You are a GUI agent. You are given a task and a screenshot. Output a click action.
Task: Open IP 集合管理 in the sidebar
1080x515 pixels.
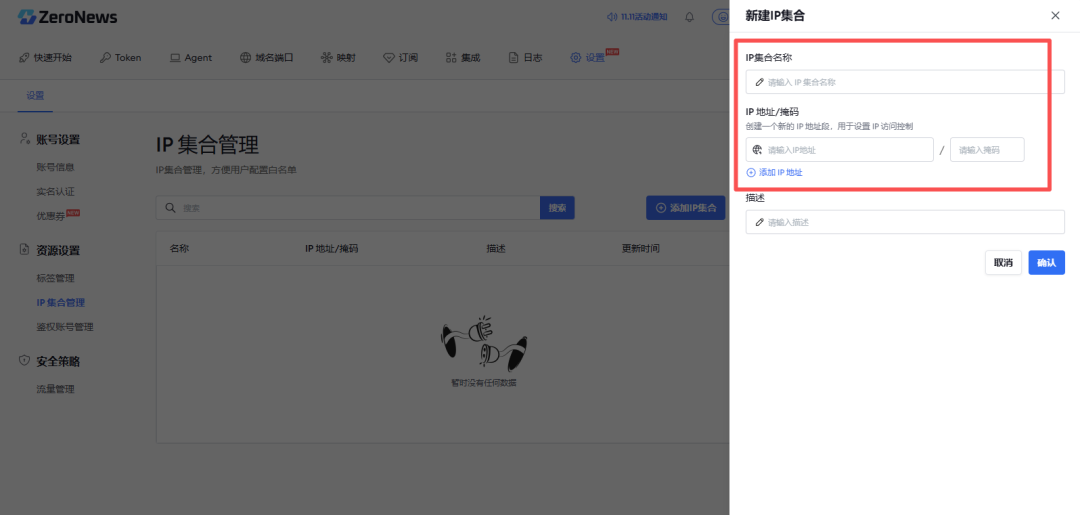point(61,302)
